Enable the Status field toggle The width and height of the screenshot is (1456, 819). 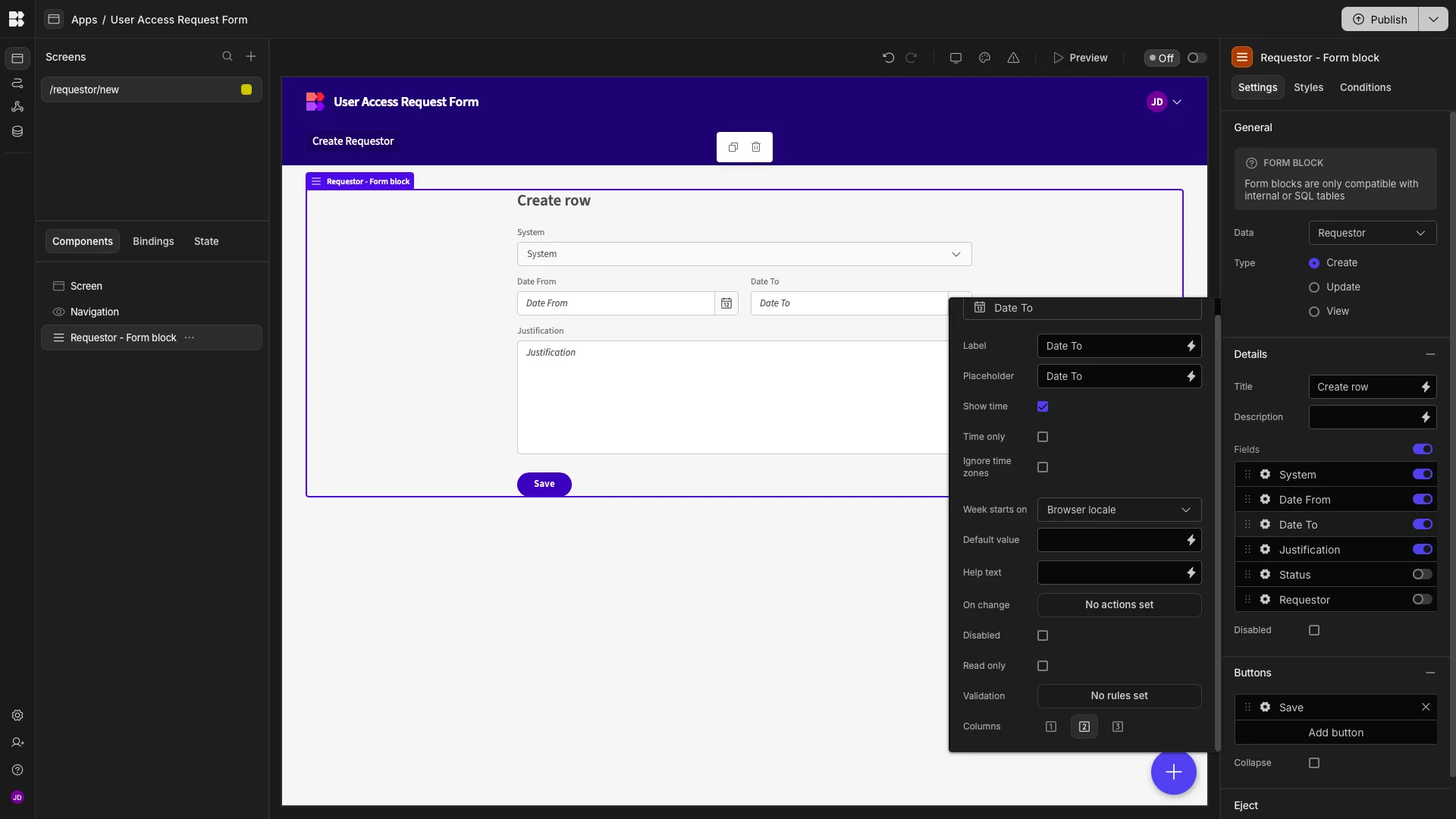coord(1422,575)
